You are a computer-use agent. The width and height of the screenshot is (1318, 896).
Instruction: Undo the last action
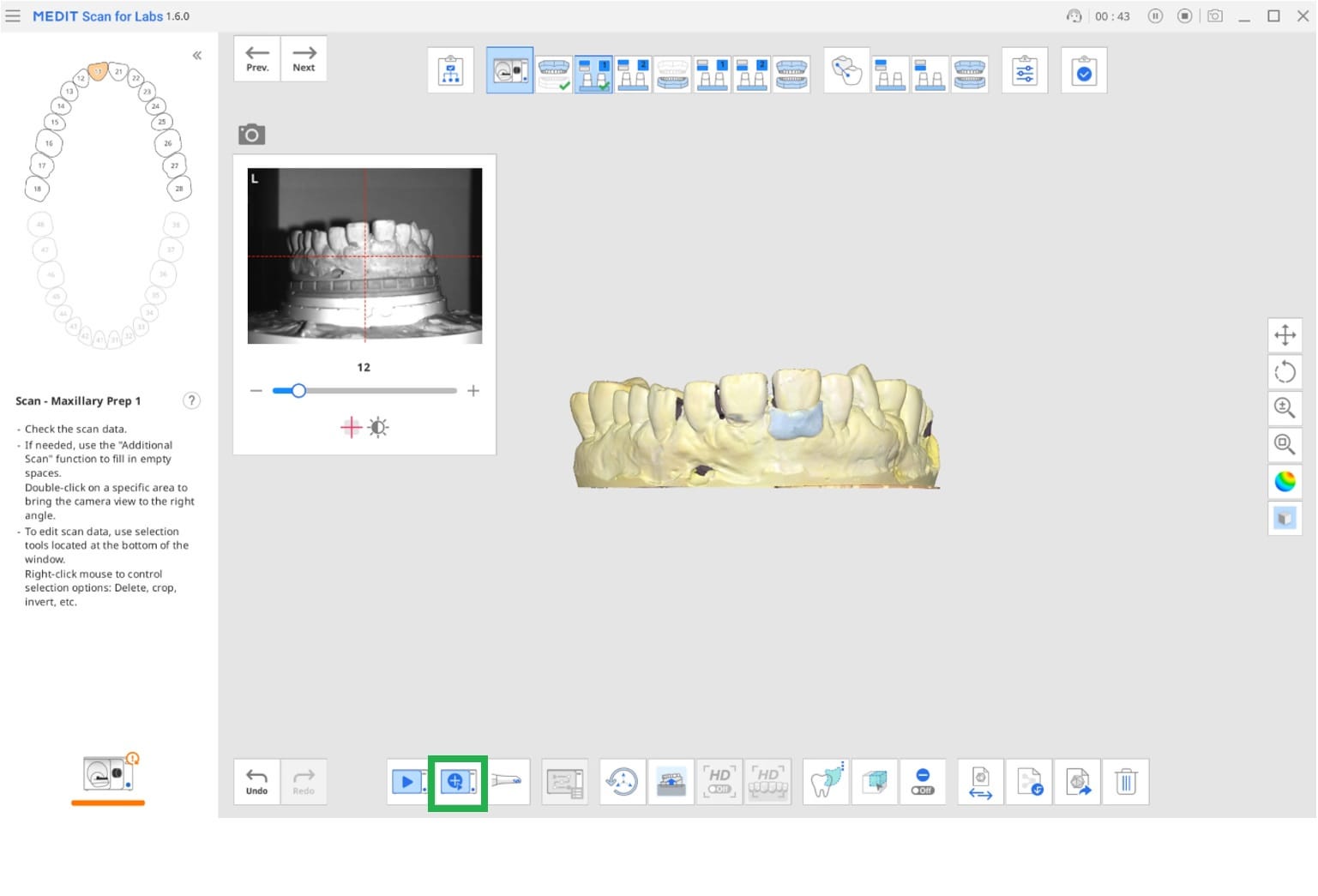point(256,782)
